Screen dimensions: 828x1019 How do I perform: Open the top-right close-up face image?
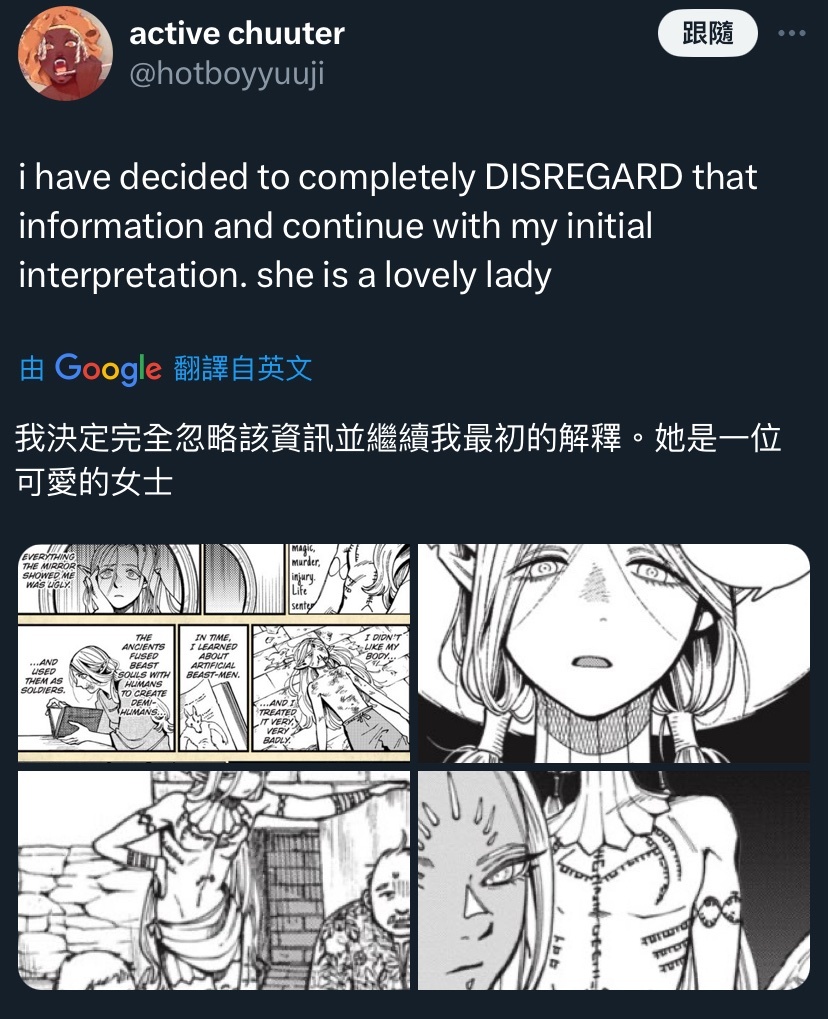point(614,652)
